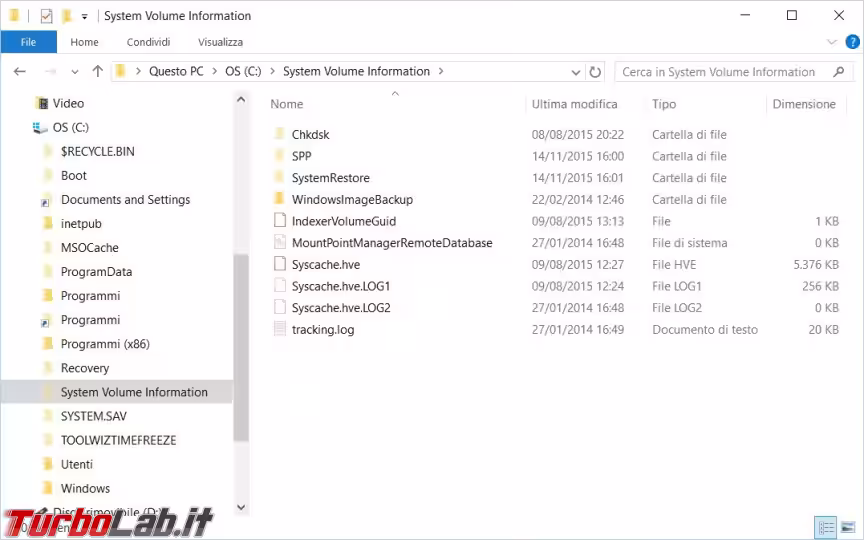Switch to Details view icon in status bar
The image size is (864, 540).
point(825,528)
